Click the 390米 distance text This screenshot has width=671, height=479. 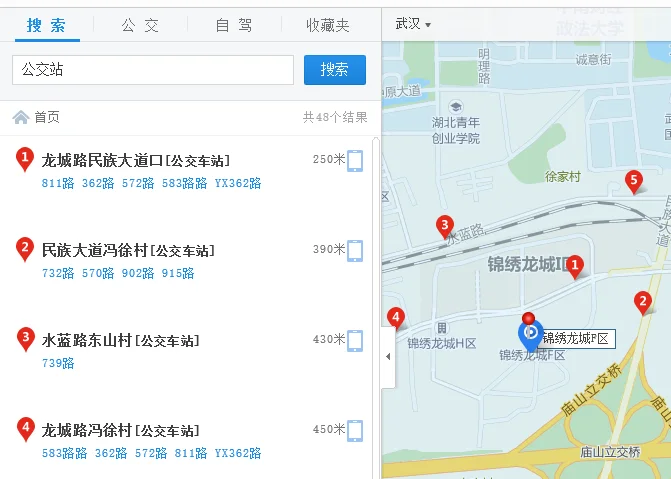(x=329, y=249)
